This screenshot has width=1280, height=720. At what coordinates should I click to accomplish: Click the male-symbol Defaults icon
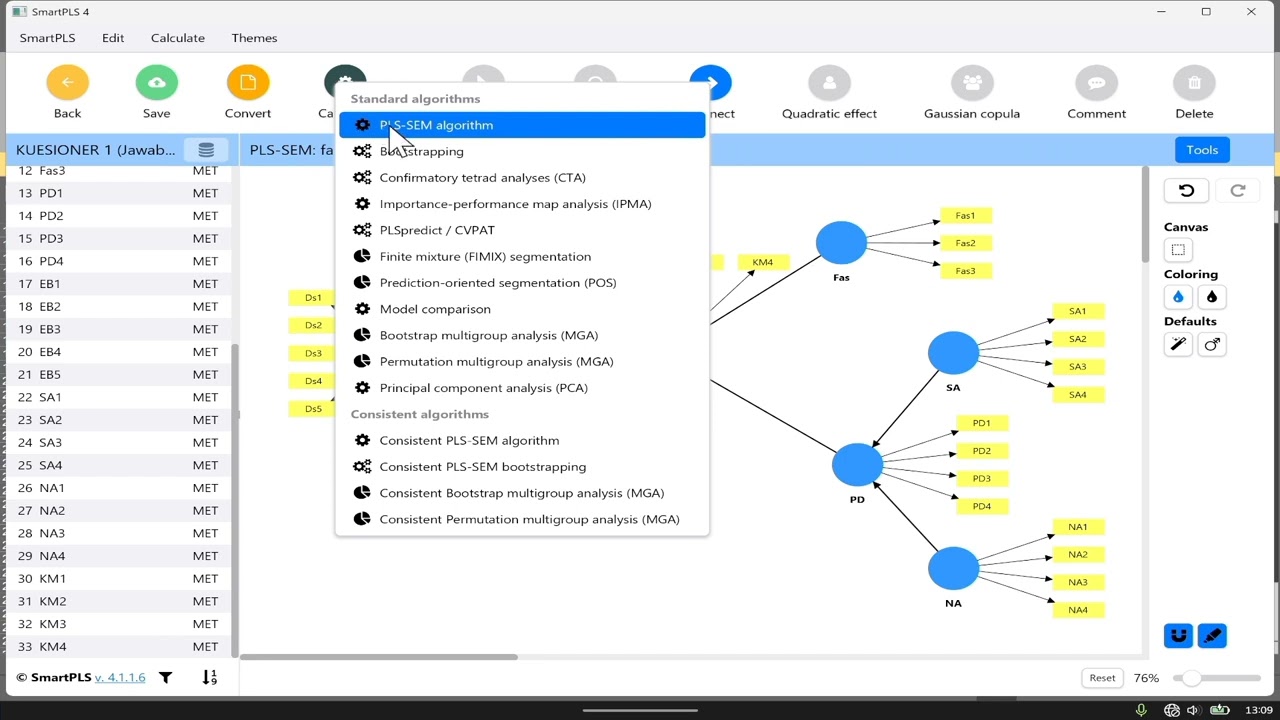tap(1212, 344)
